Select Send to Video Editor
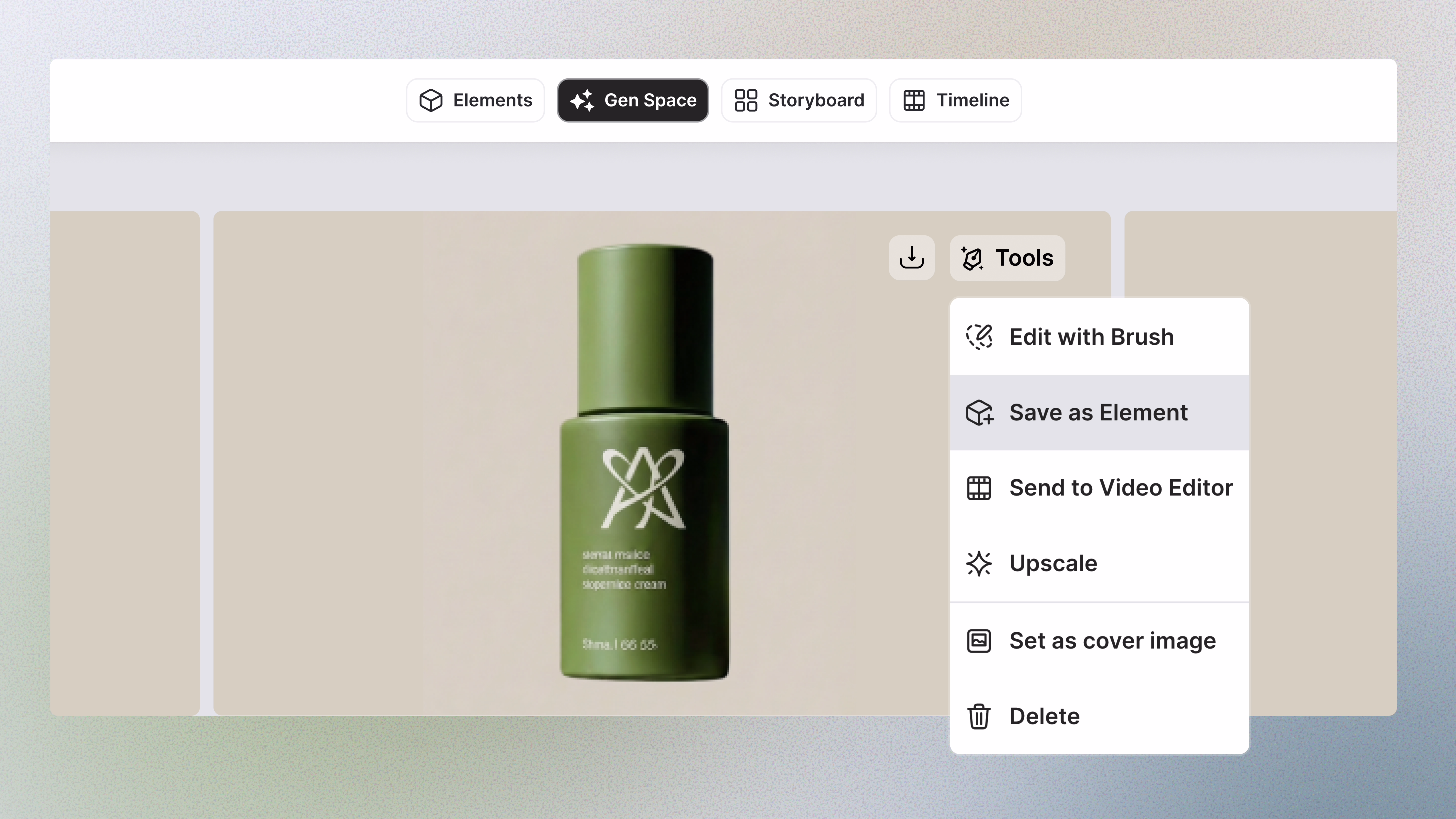Screen dimensions: 1456x819 click(1121, 488)
